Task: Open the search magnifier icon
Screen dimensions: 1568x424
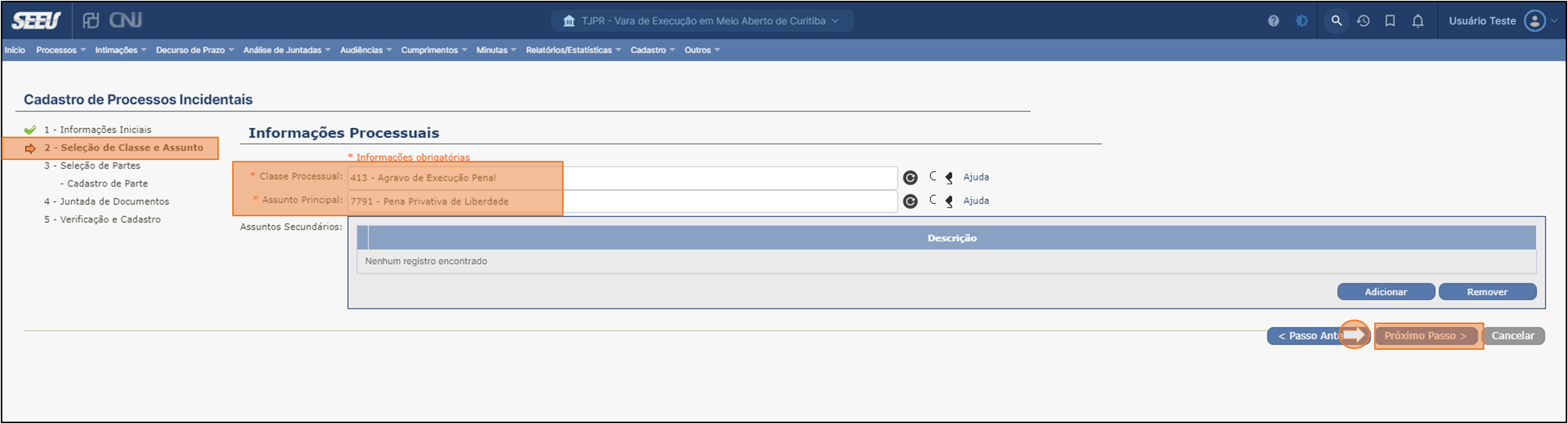Action: click(x=1337, y=21)
